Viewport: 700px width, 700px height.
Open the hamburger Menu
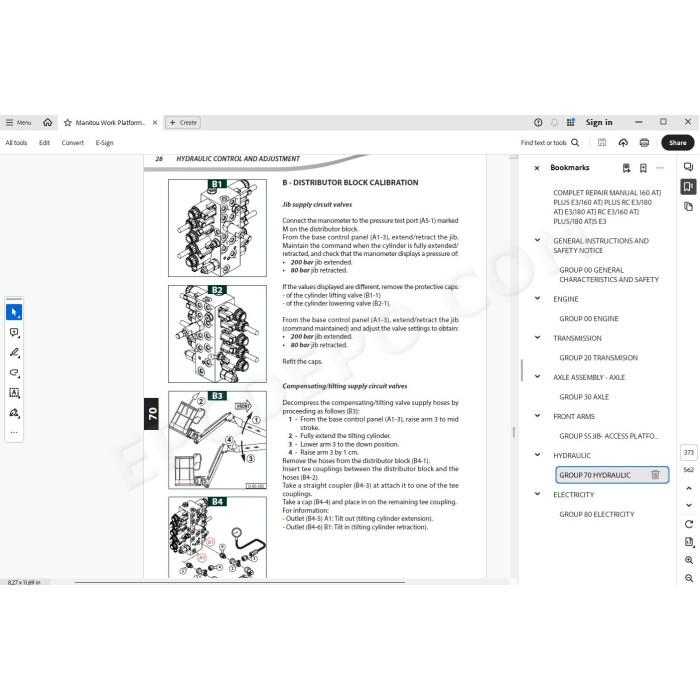[x=18, y=122]
